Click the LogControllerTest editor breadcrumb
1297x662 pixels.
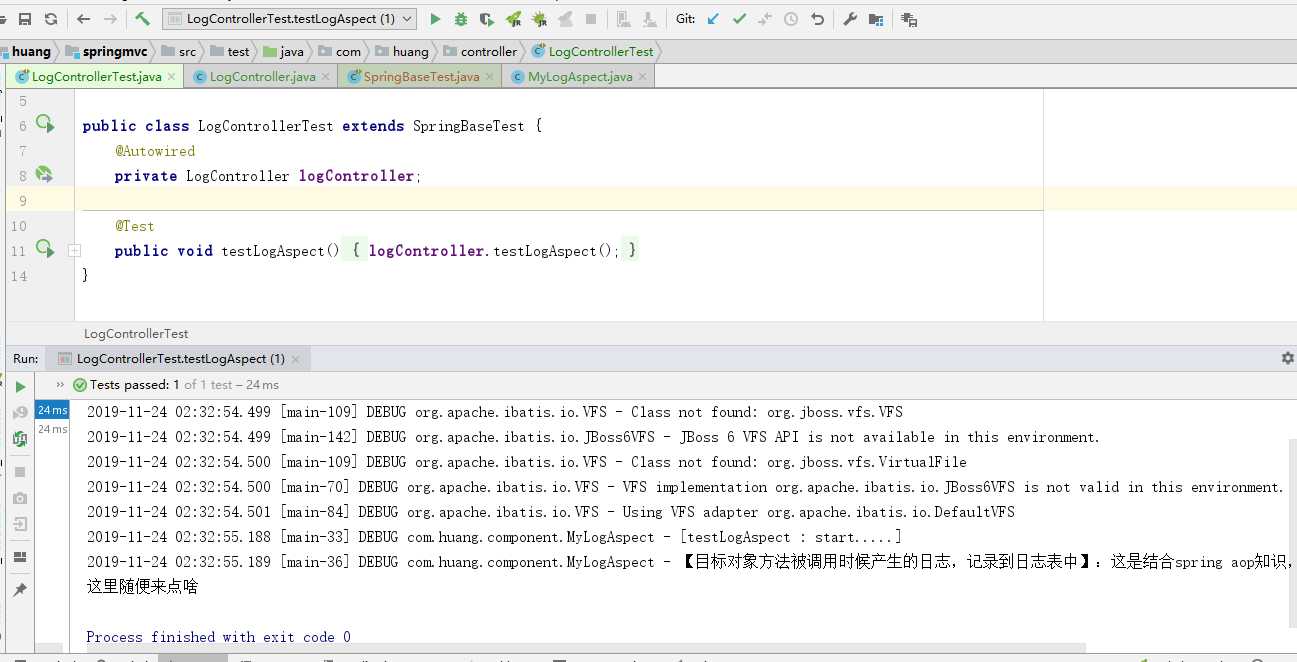136,333
